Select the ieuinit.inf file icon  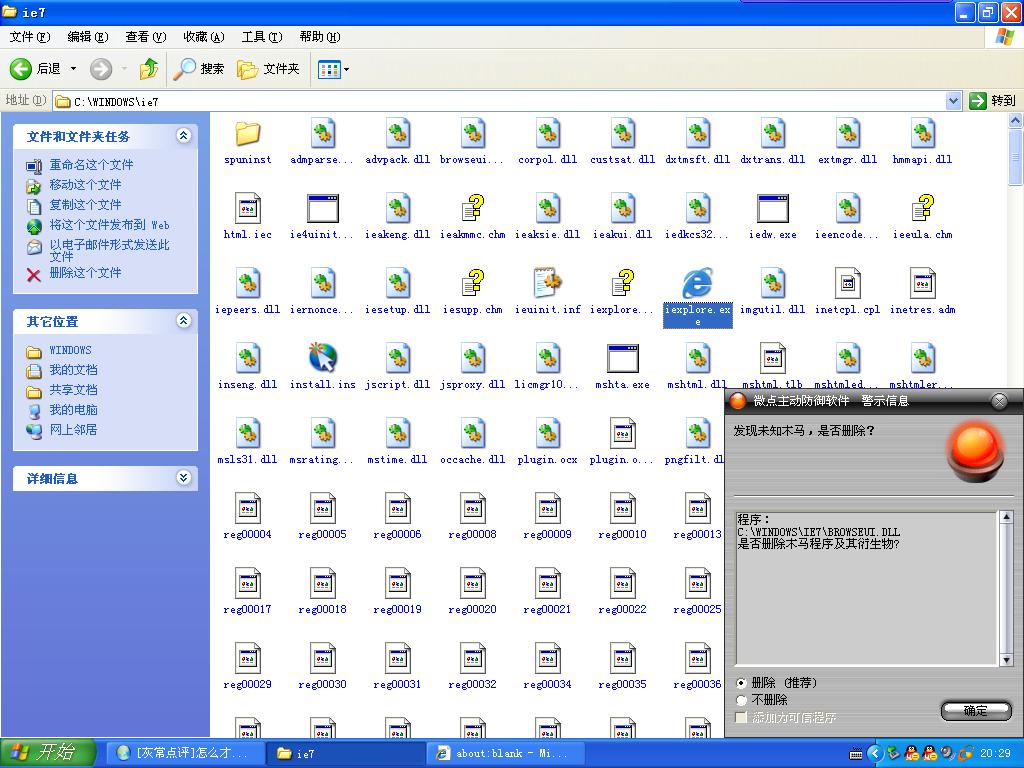coord(547,283)
